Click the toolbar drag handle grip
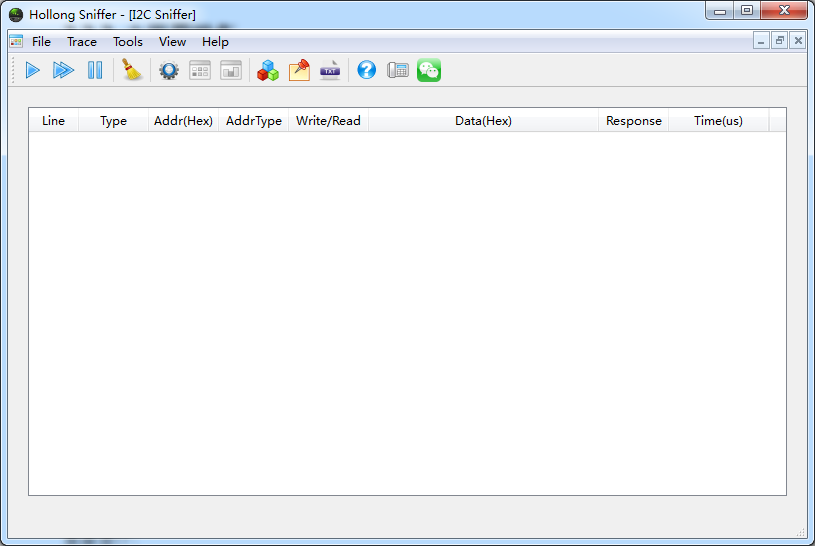The width and height of the screenshot is (815, 546). coord(13,70)
